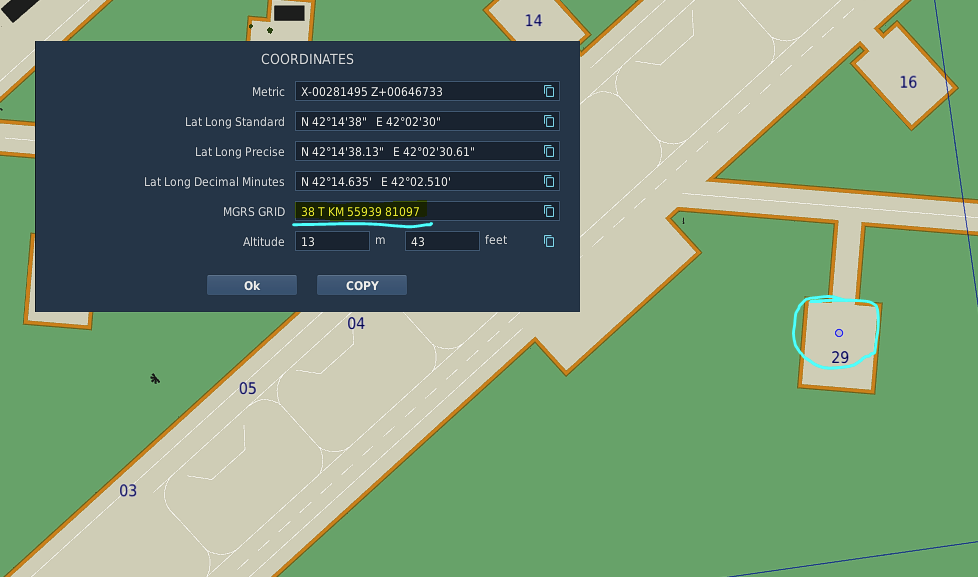Copy the Lat Long Decimal Minutes value
The image size is (978, 577).
point(549,182)
